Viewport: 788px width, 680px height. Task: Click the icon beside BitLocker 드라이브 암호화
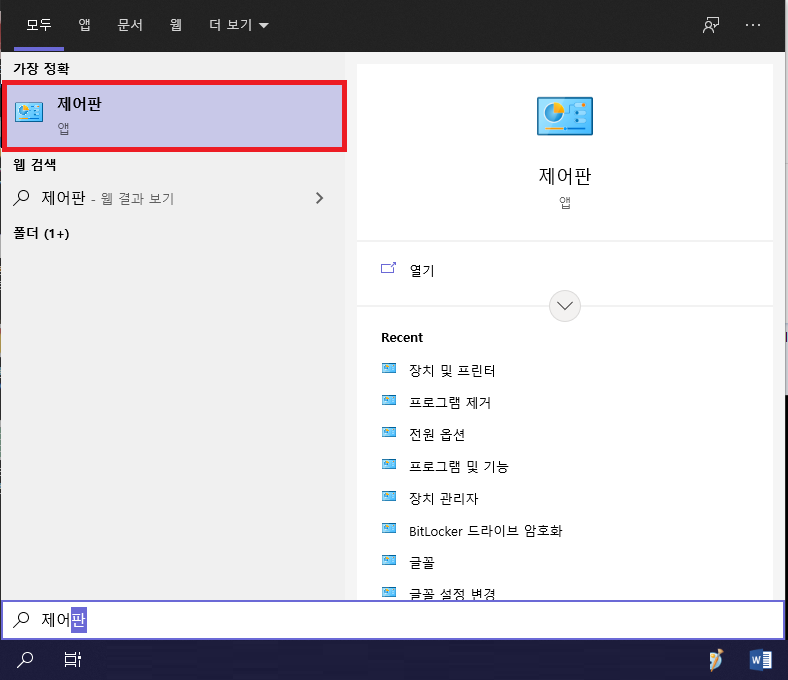pos(389,528)
